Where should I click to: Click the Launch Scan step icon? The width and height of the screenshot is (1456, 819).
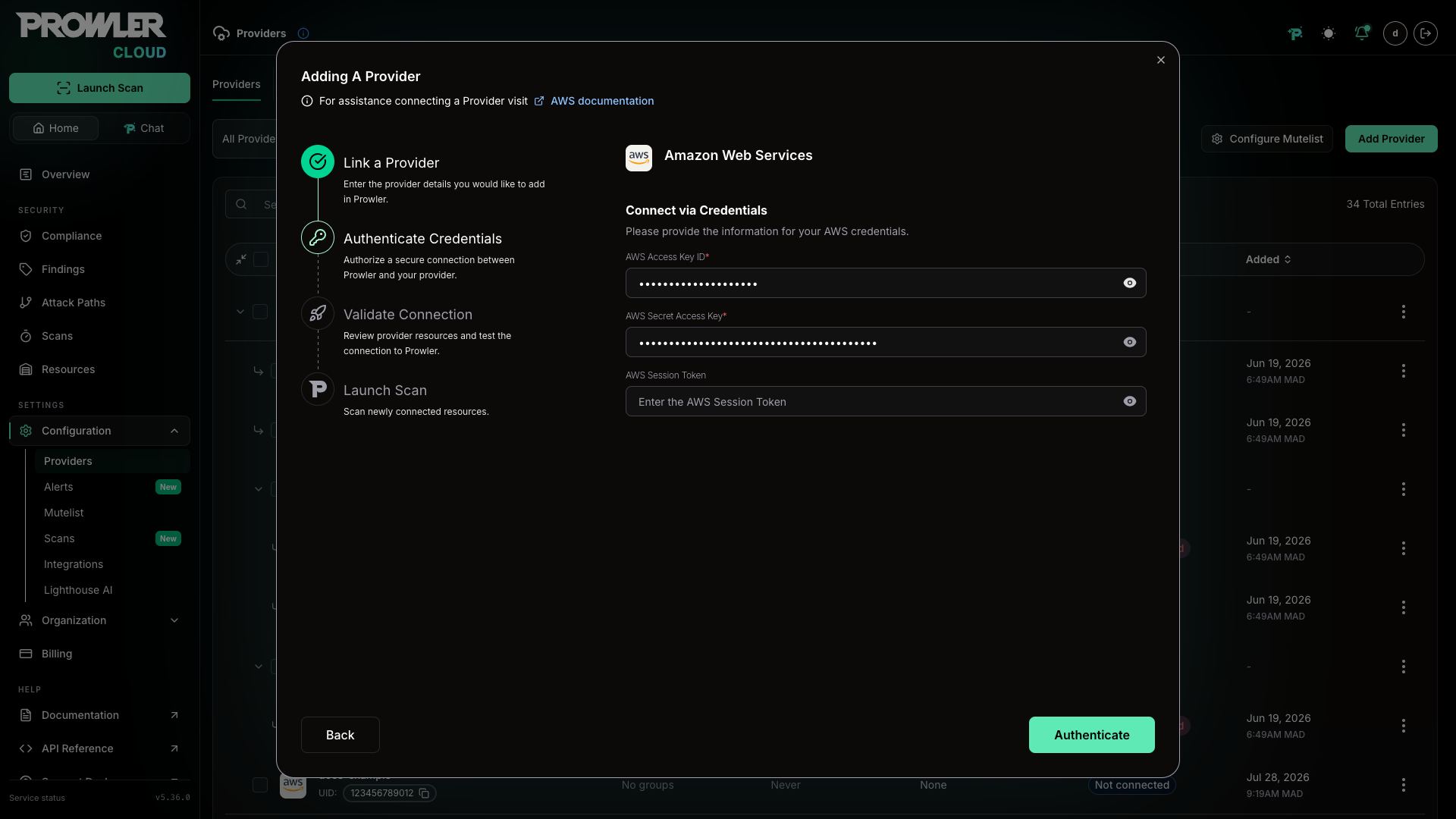(x=318, y=389)
